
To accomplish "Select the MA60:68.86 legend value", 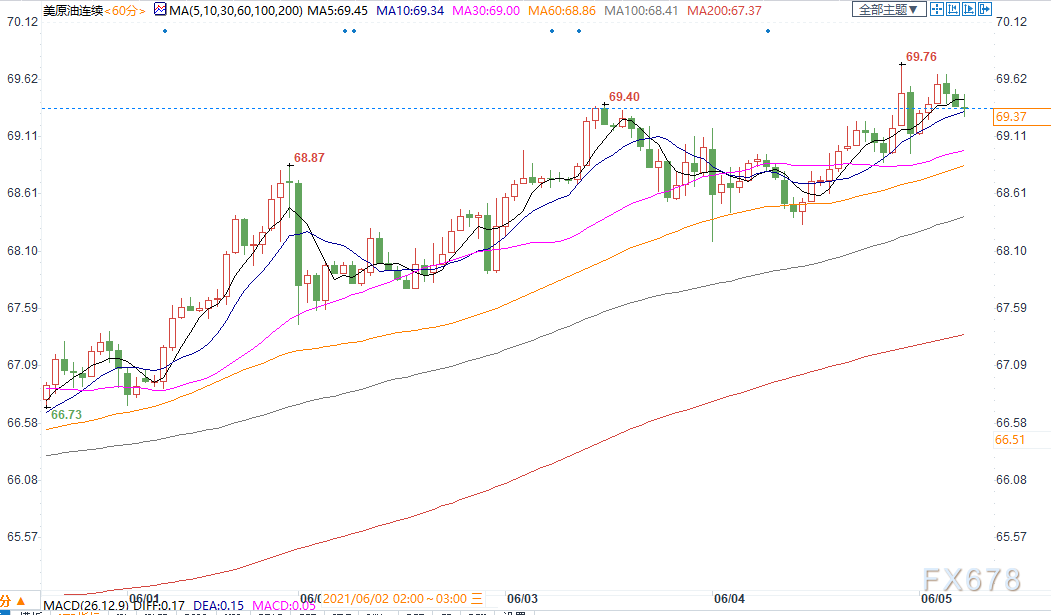I will click(562, 11).
